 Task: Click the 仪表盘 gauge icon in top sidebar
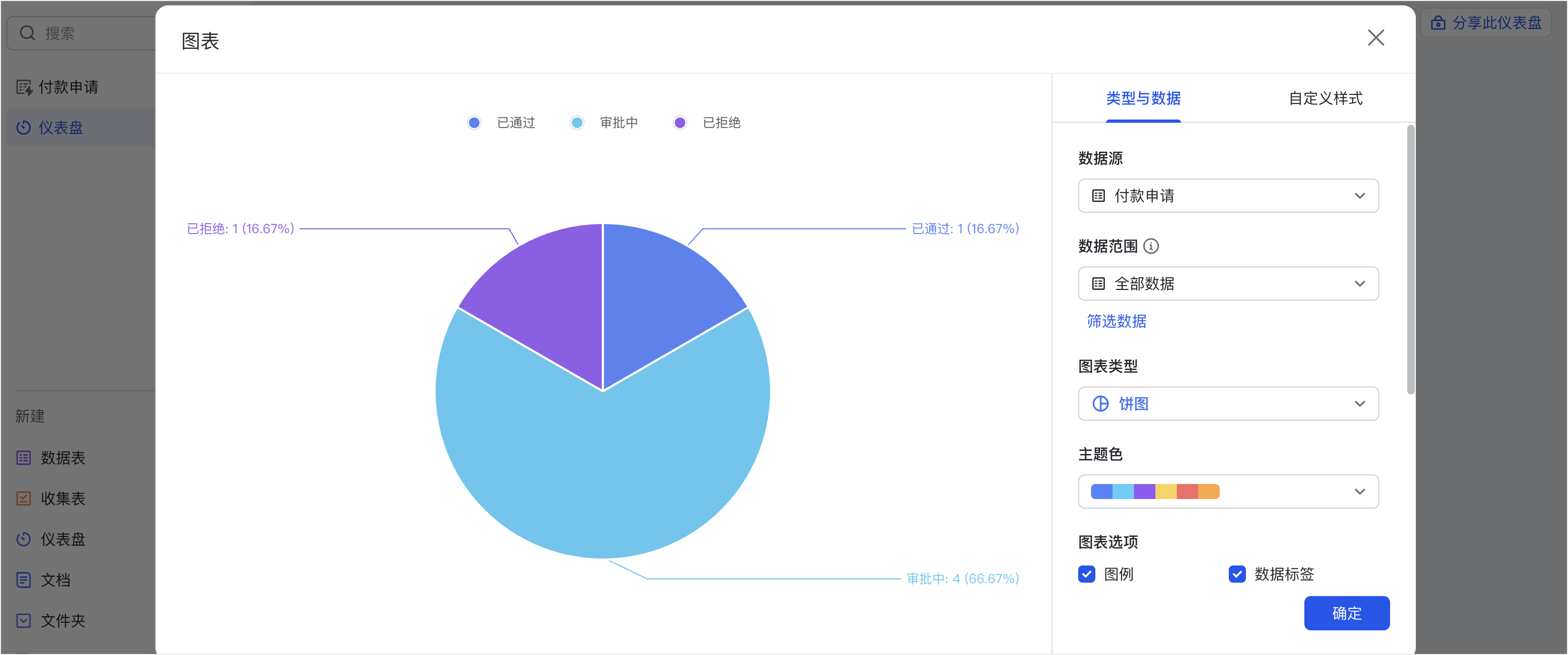coord(23,128)
